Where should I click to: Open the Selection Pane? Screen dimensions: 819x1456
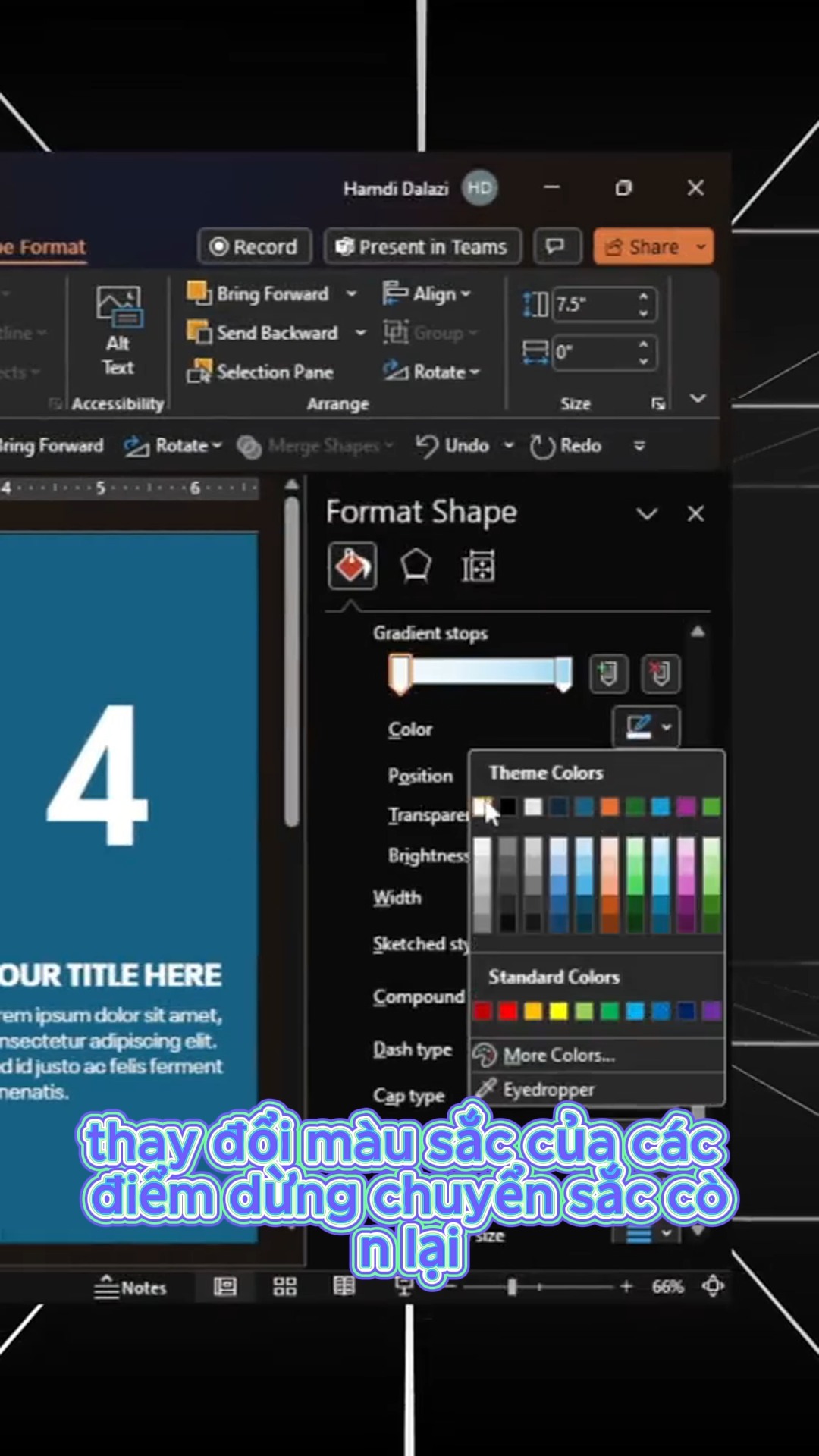tap(260, 372)
